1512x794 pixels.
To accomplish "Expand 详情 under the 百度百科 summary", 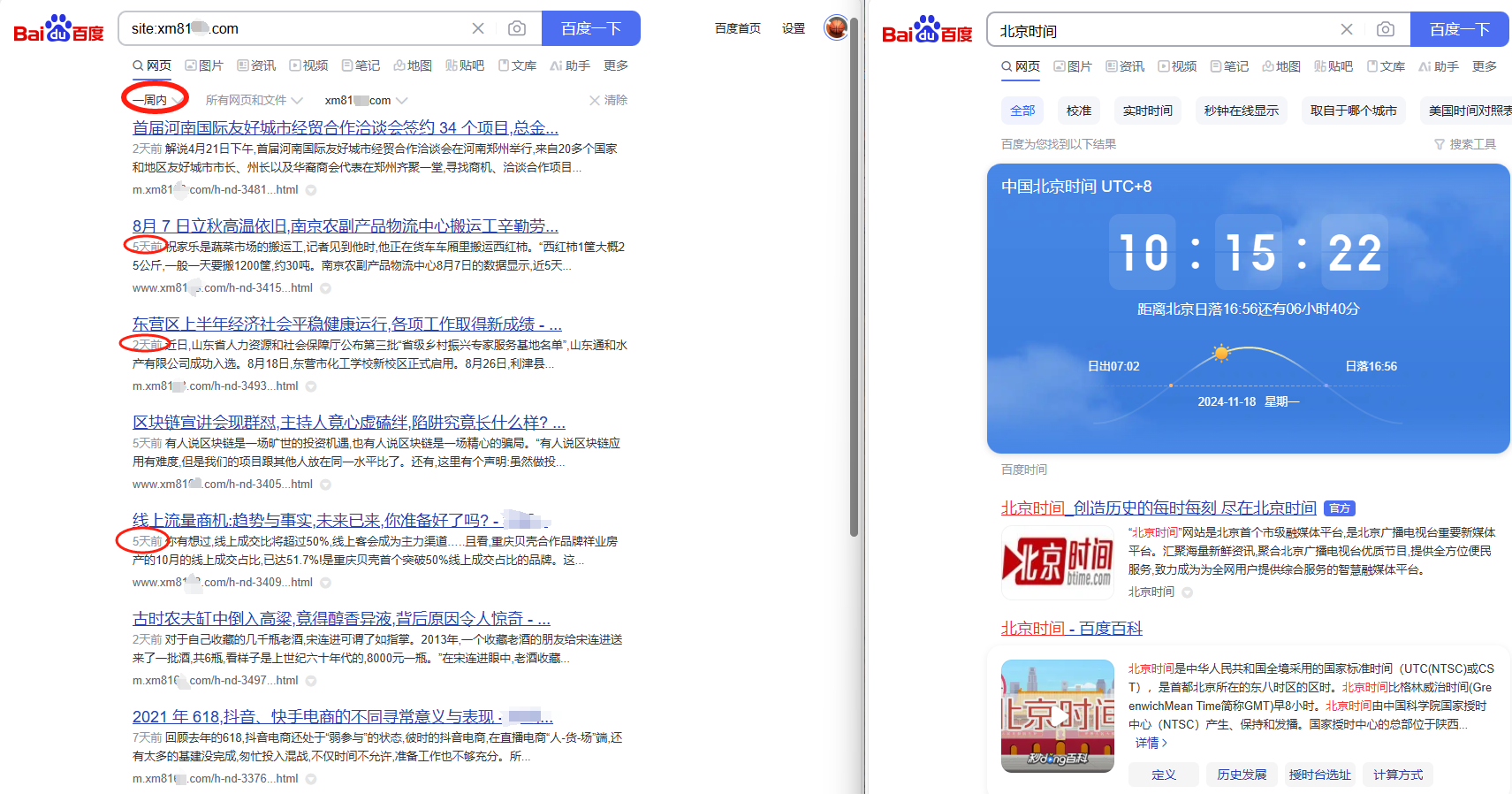I will (1151, 743).
